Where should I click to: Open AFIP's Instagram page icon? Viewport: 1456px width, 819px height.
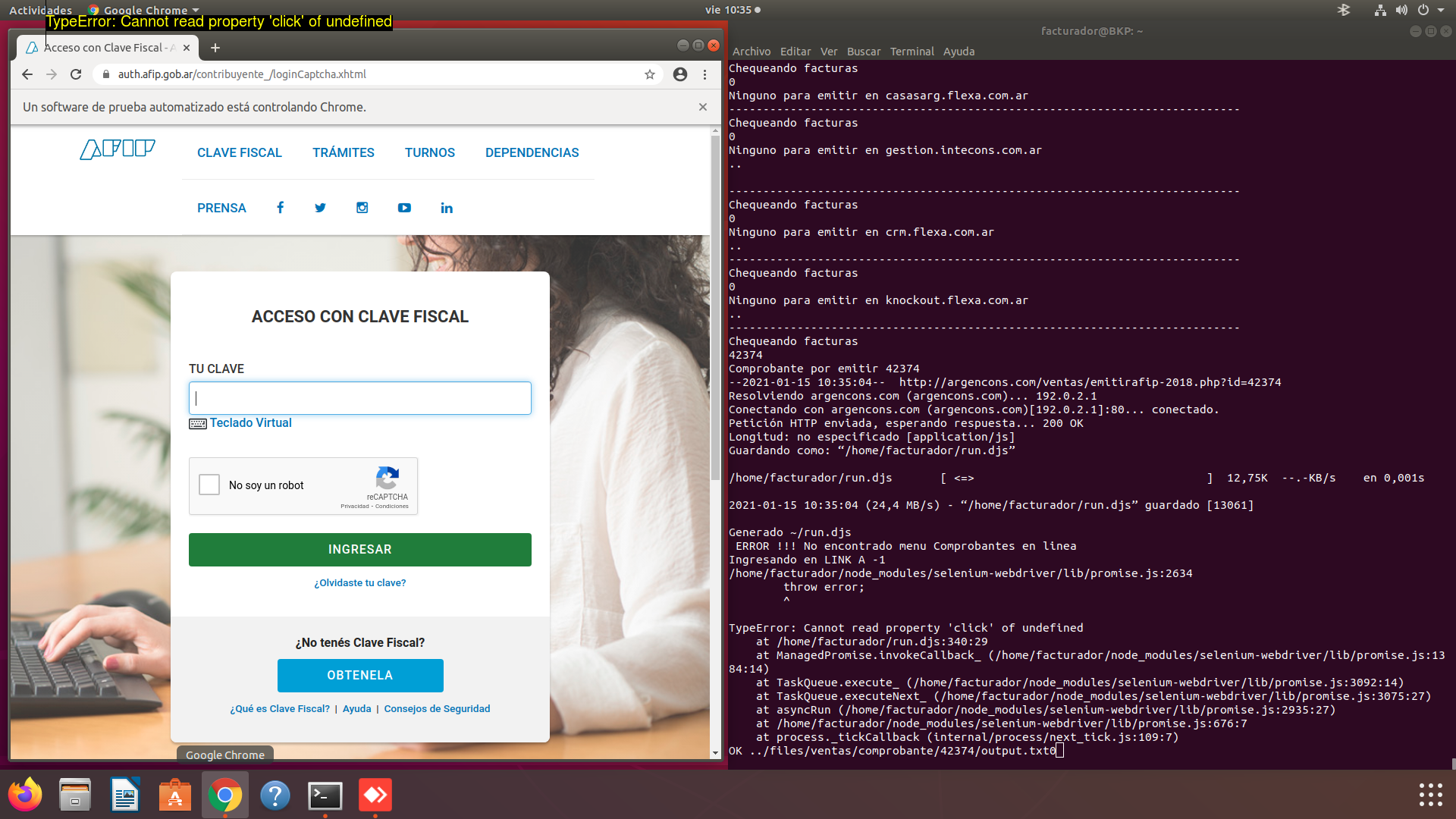(x=362, y=208)
